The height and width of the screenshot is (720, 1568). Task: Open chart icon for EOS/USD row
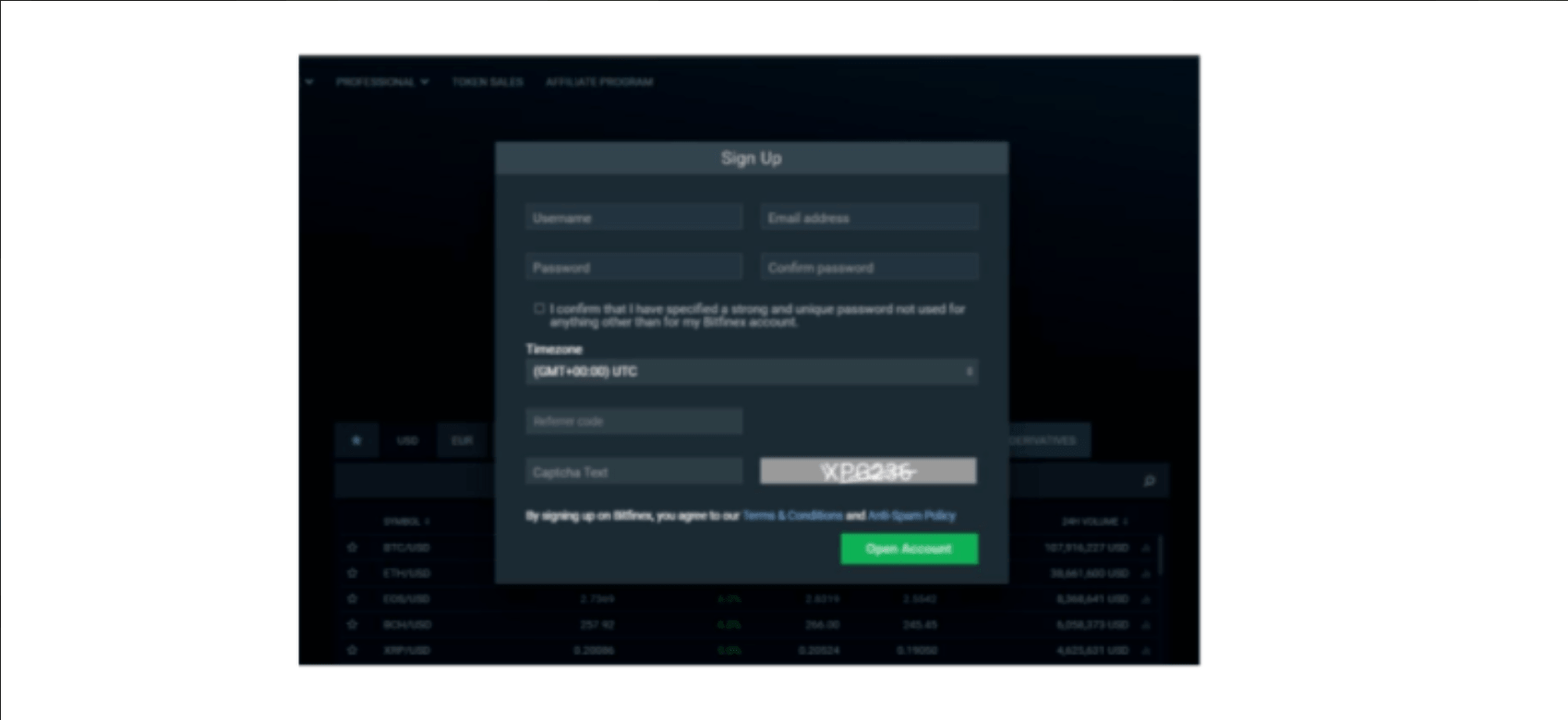pyautogui.click(x=1145, y=599)
